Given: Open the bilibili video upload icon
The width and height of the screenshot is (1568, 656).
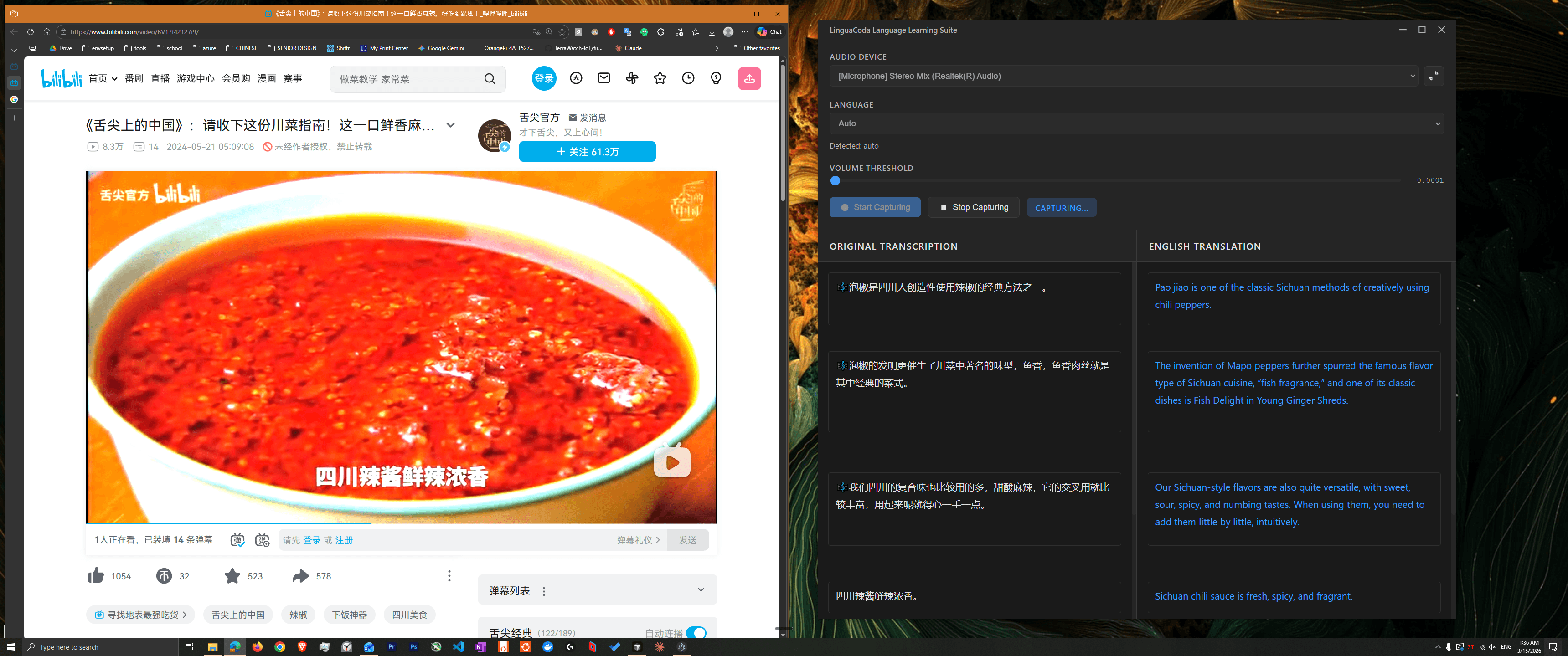Looking at the screenshot, I should (x=750, y=78).
